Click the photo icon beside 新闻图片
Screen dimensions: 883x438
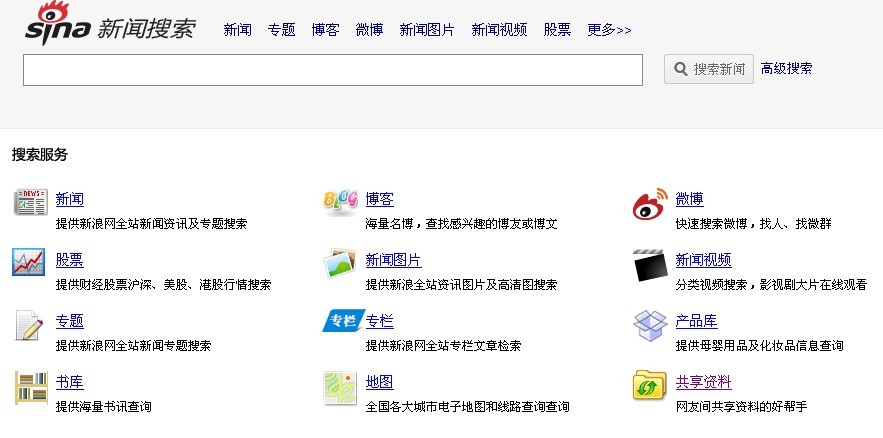tap(340, 263)
